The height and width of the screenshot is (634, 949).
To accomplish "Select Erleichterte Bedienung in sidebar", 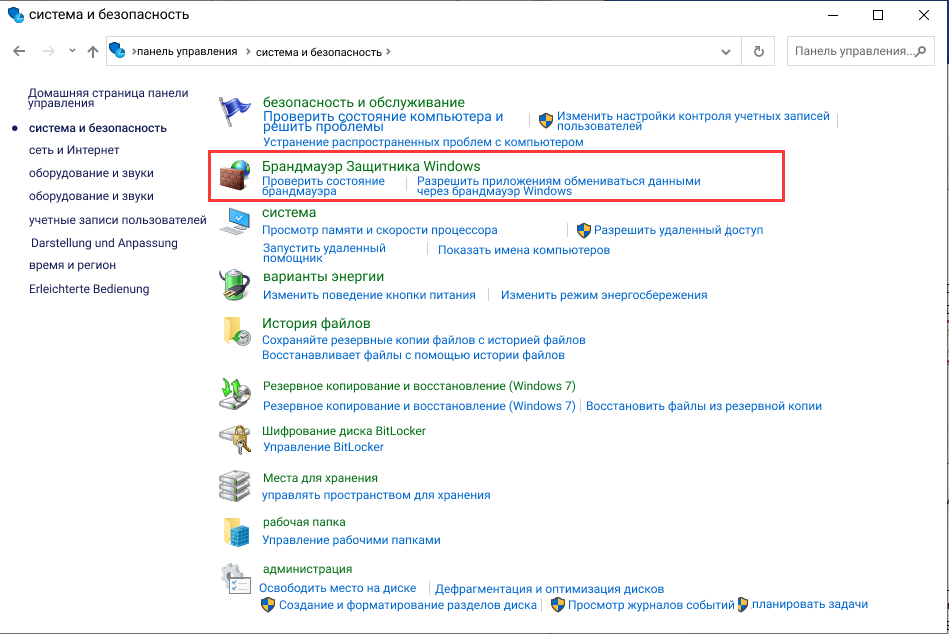I will tap(89, 289).
